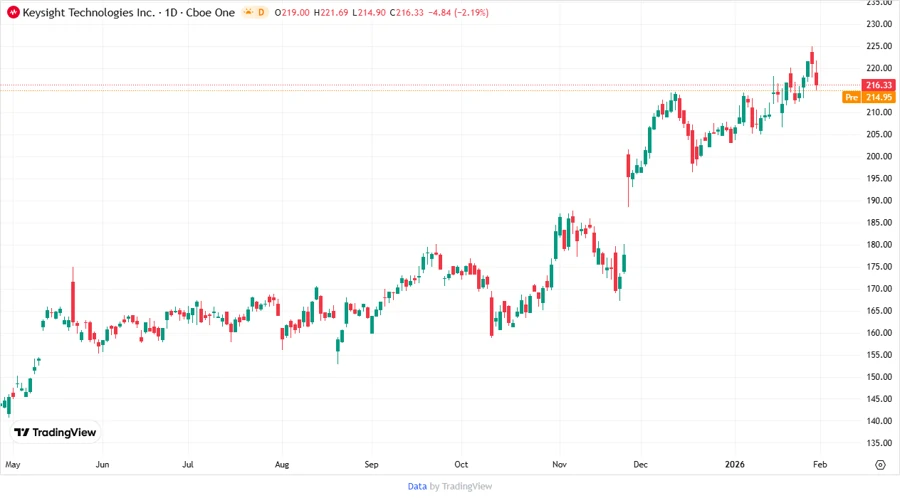Screen dimensions: 900x498
Task: Click the 1D interval label in title
Action: [x=171, y=13]
